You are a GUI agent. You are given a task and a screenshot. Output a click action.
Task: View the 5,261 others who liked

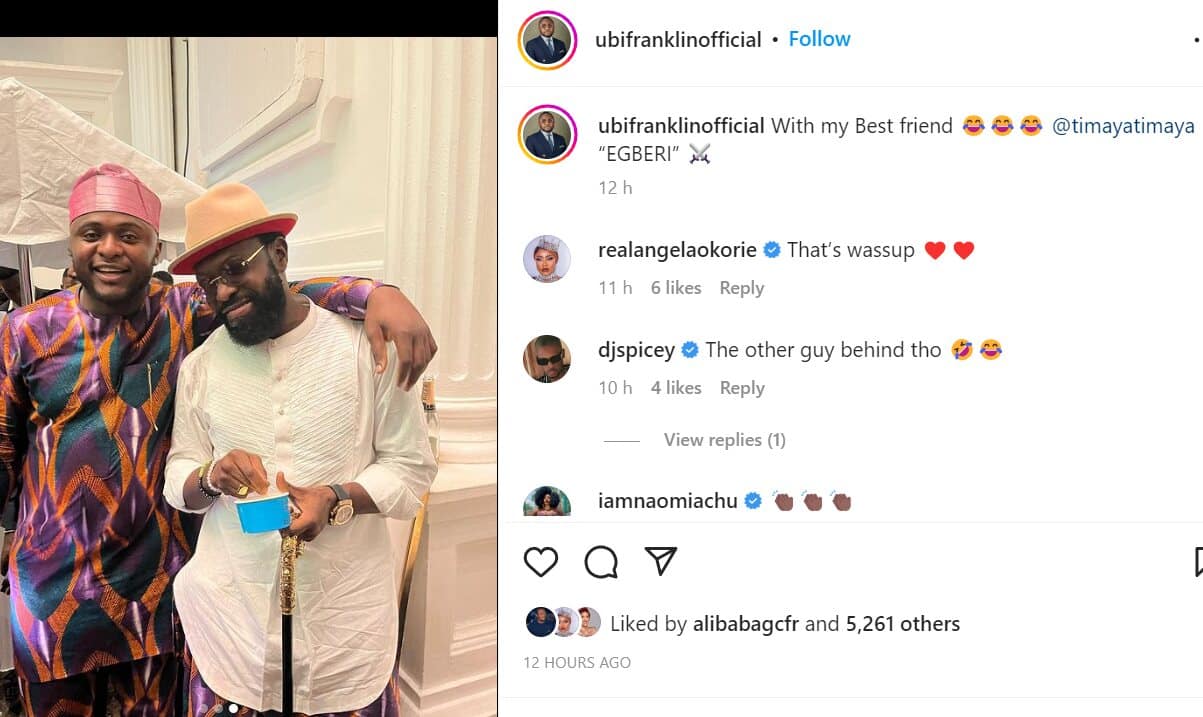[902, 624]
